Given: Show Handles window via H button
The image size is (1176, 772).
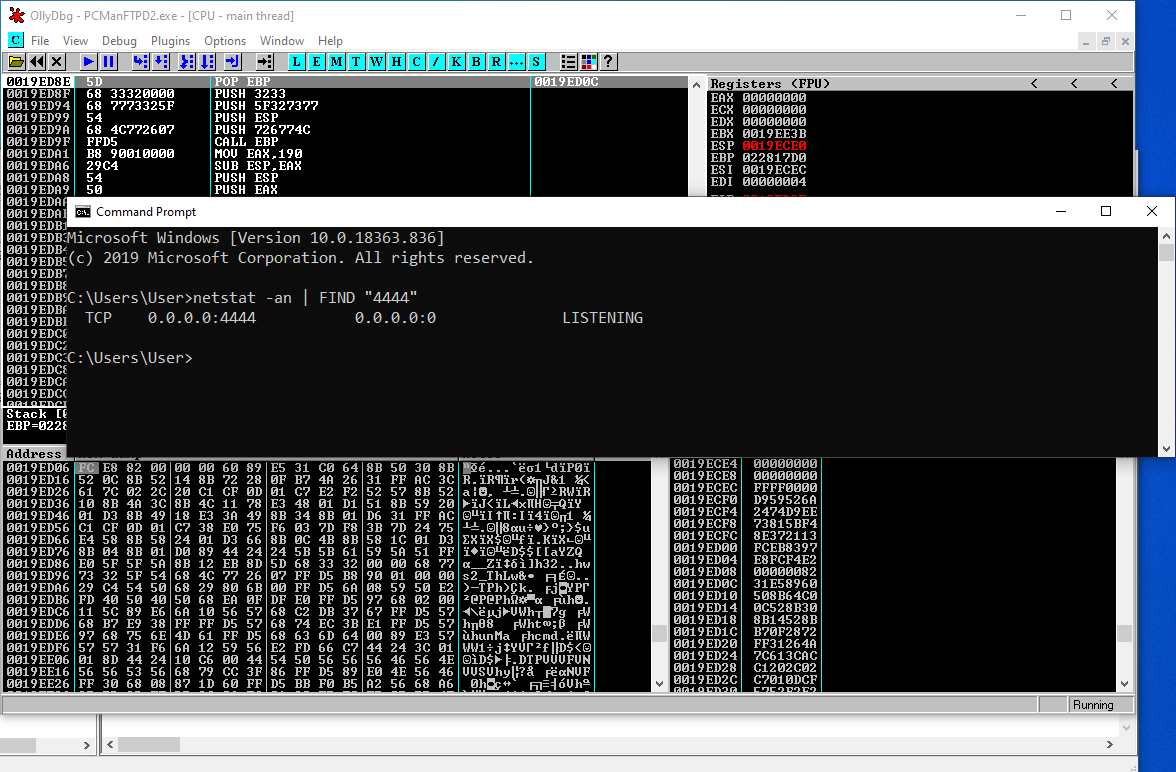Looking at the screenshot, I should [x=397, y=62].
